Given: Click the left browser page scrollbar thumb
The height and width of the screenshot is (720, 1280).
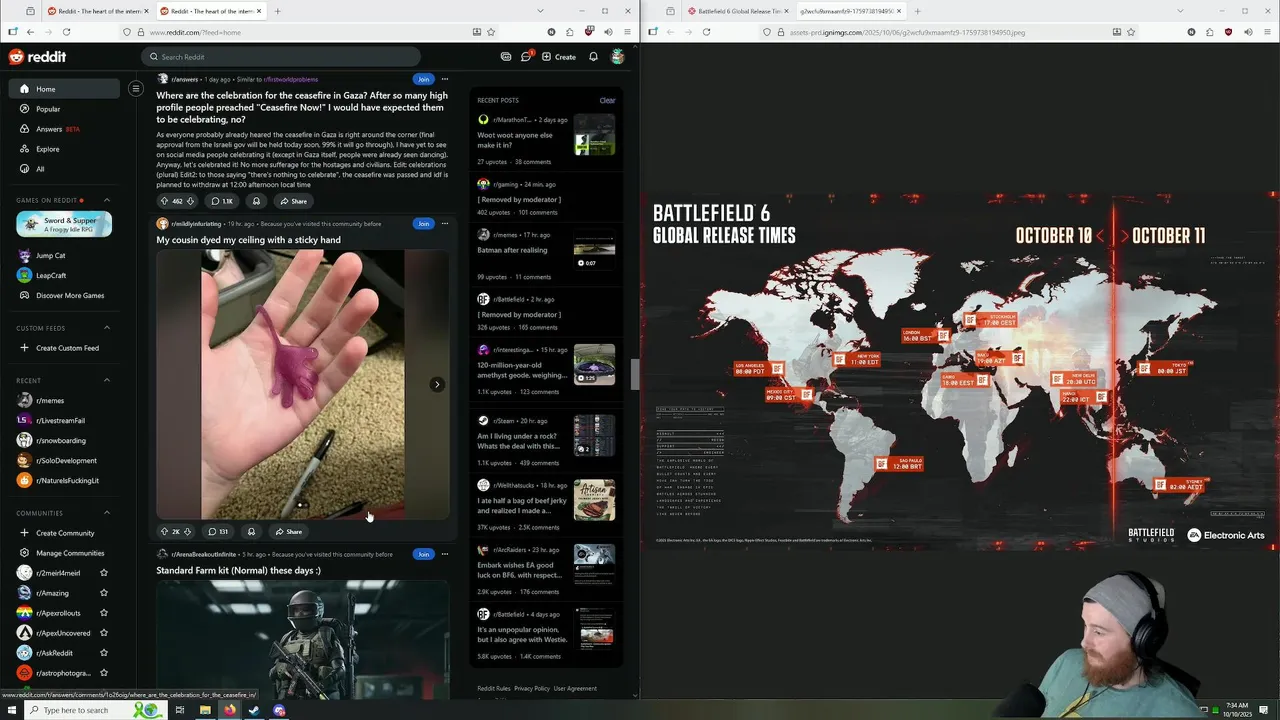Looking at the screenshot, I should [x=635, y=374].
